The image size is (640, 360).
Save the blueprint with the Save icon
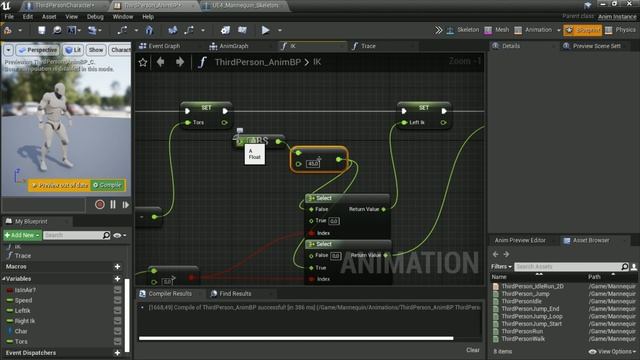[x=42, y=30]
